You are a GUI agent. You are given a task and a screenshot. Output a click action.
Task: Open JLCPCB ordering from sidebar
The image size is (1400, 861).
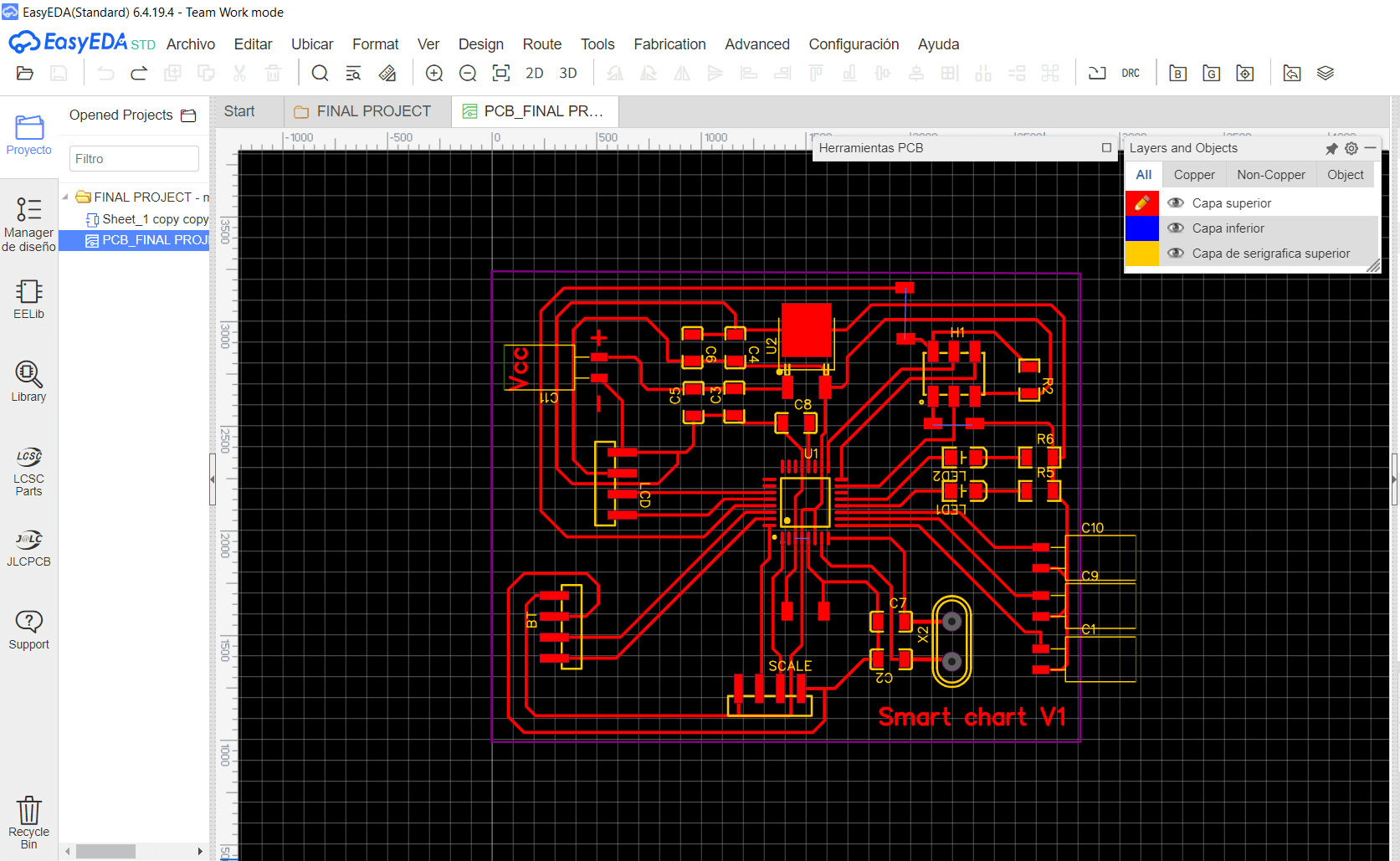click(x=29, y=548)
